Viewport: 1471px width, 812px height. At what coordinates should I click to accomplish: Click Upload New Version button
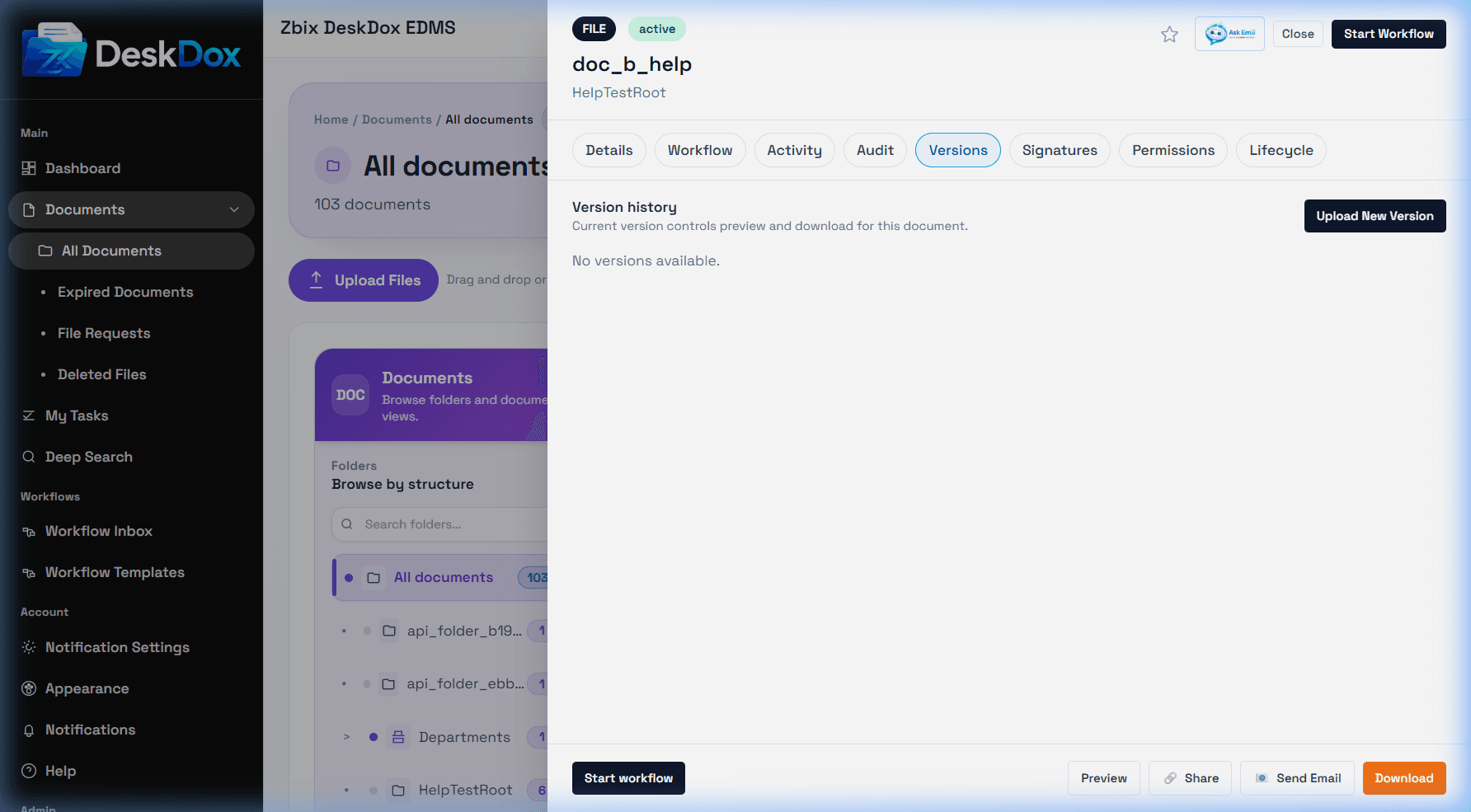(1375, 216)
